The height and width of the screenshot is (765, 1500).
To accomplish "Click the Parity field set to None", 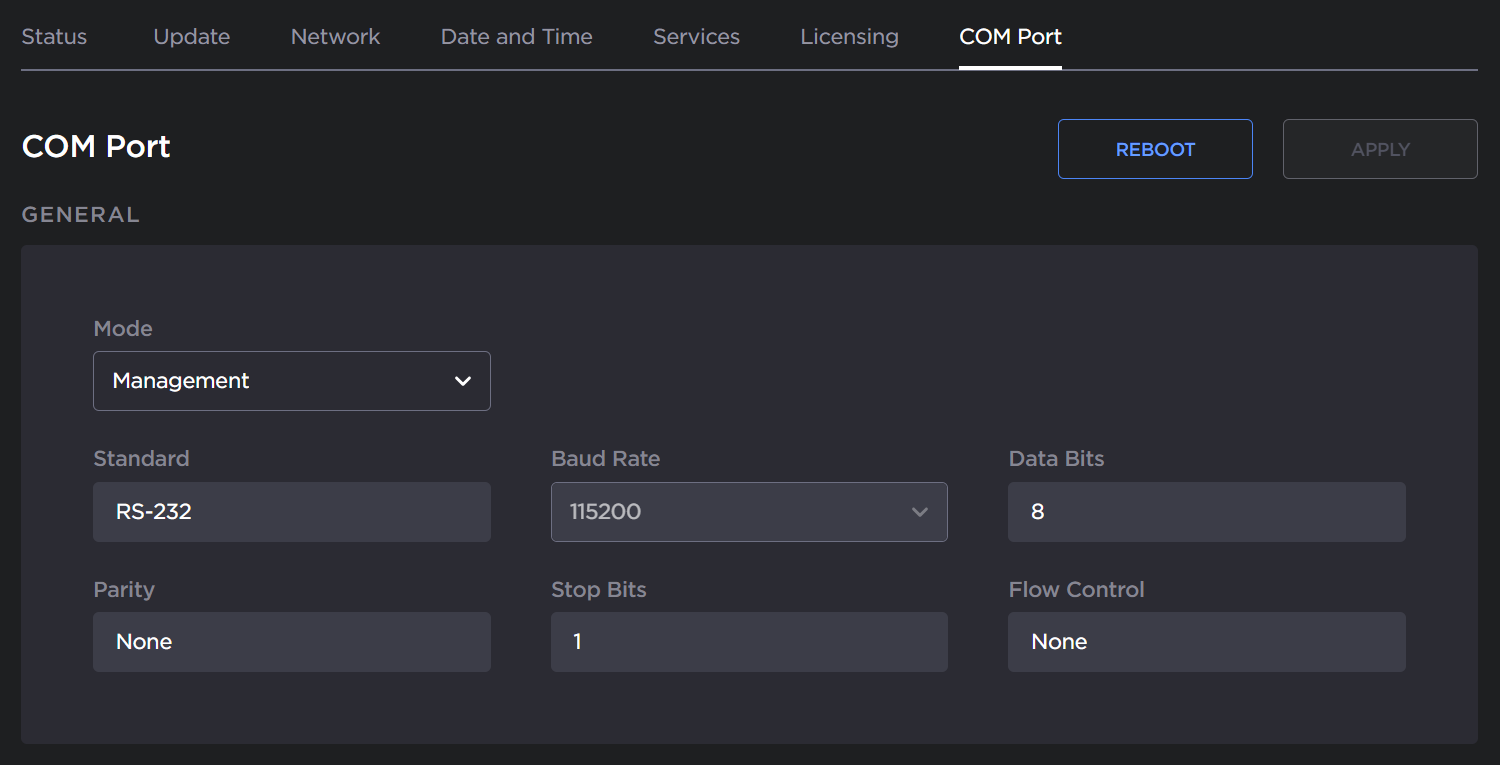I will point(291,642).
